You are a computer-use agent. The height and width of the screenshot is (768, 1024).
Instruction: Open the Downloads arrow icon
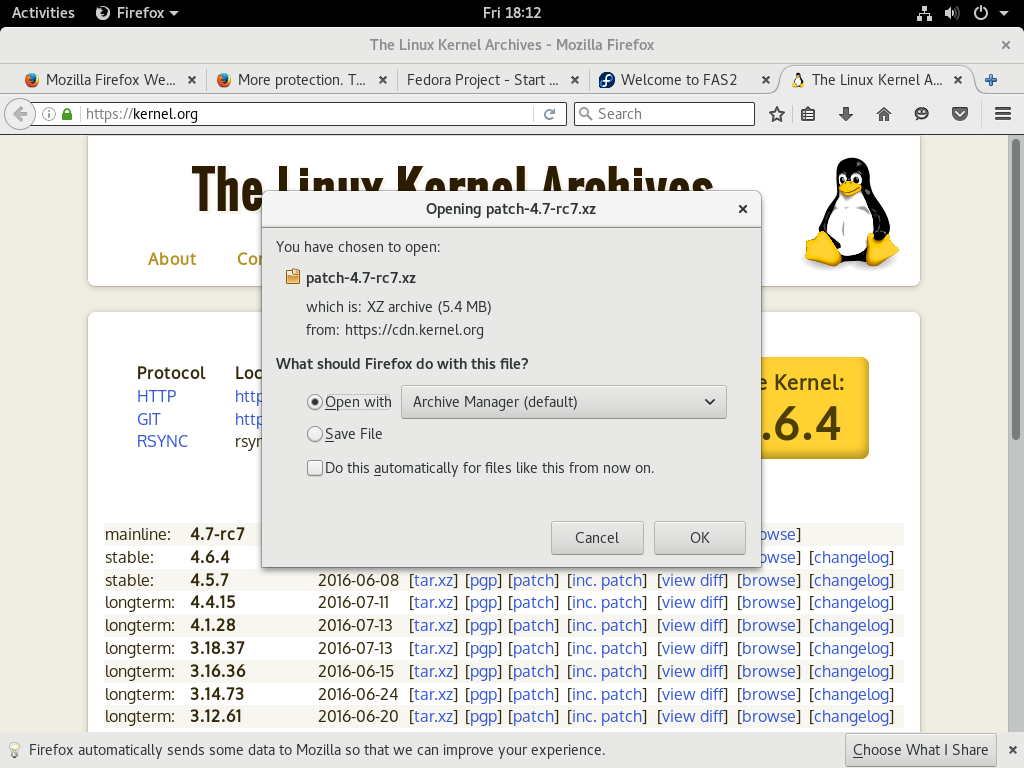(x=846, y=114)
